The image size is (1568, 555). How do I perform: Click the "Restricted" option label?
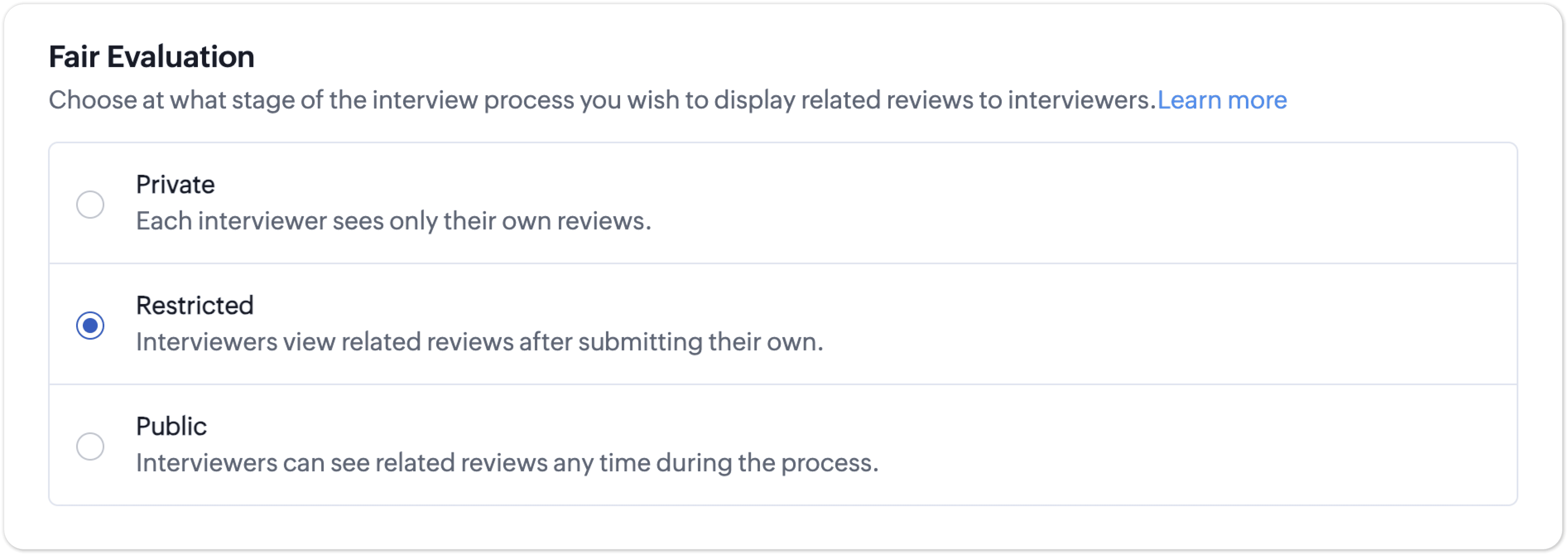(195, 305)
